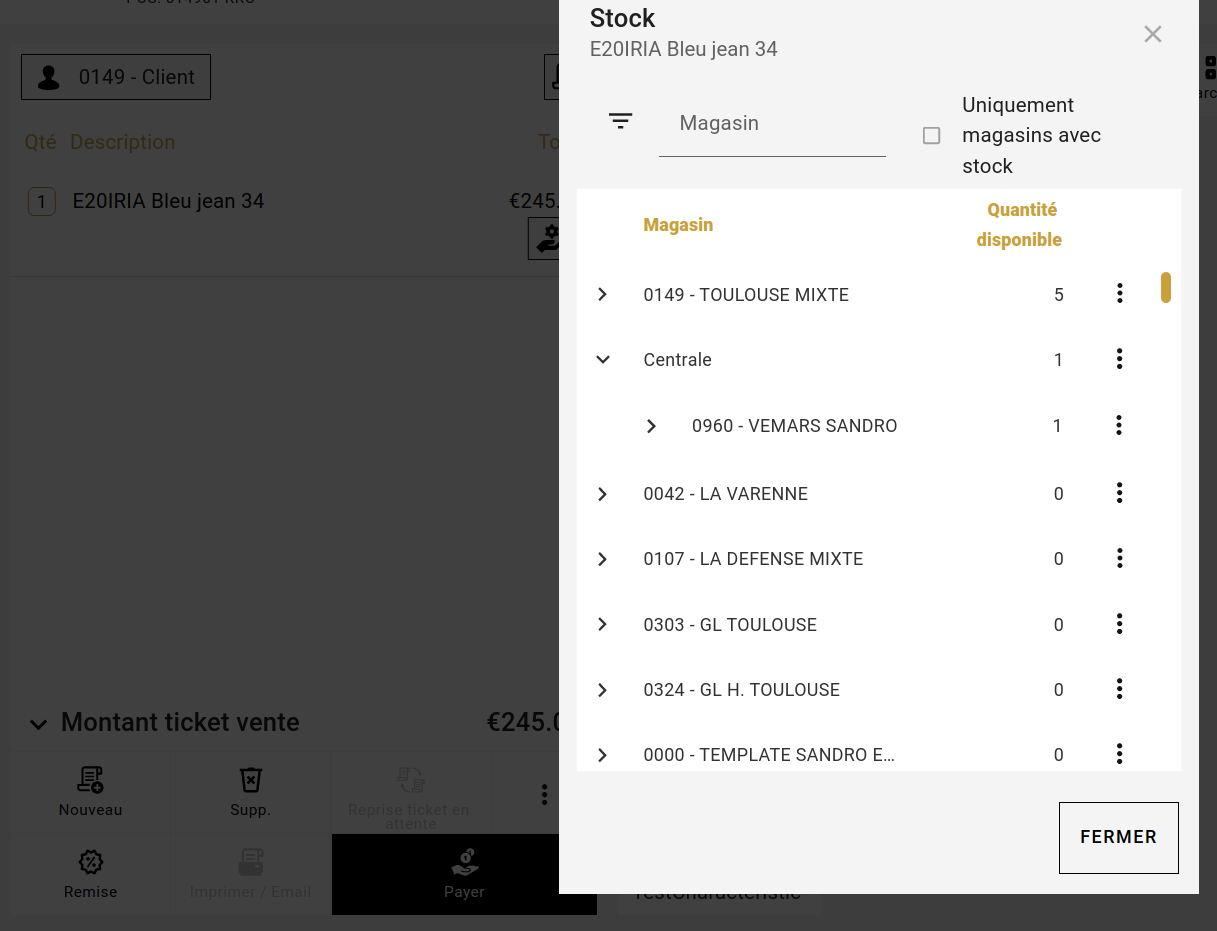Viewport: 1217px width, 931px height.
Task: Expand the 0042 - LA VARENNE row
Action: click(x=602, y=494)
